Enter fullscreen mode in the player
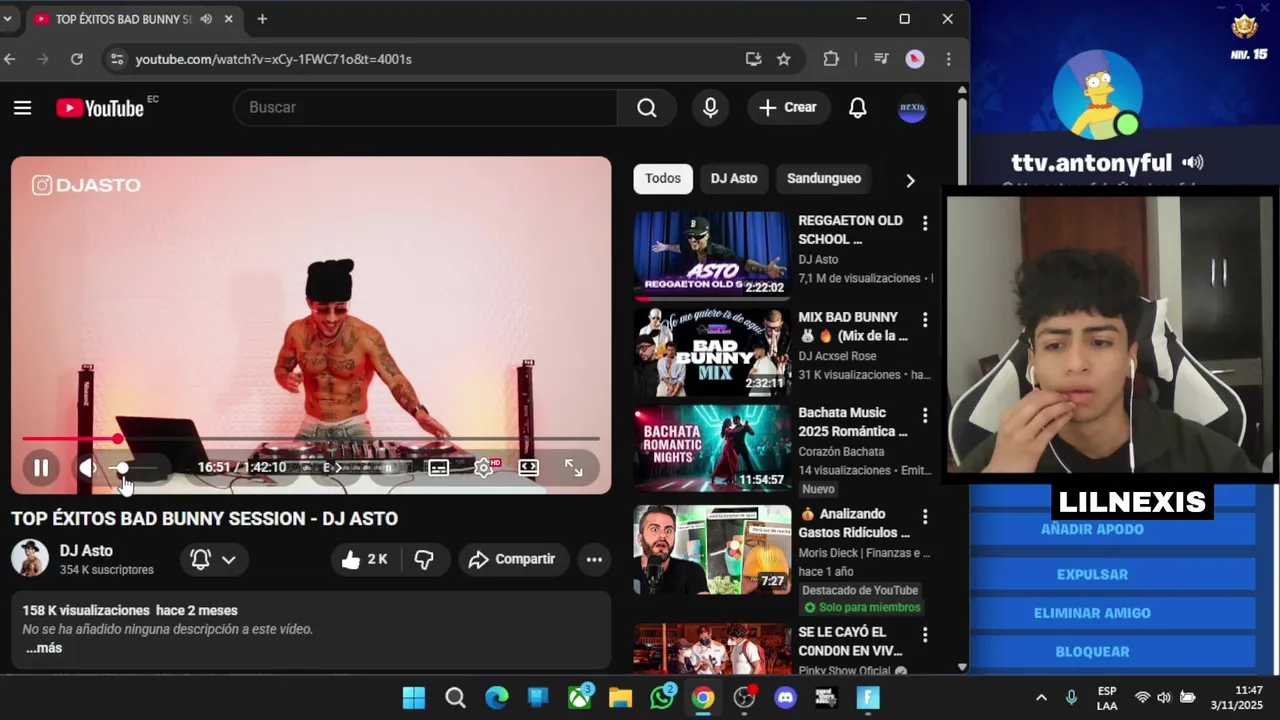The image size is (1280, 720). click(573, 467)
